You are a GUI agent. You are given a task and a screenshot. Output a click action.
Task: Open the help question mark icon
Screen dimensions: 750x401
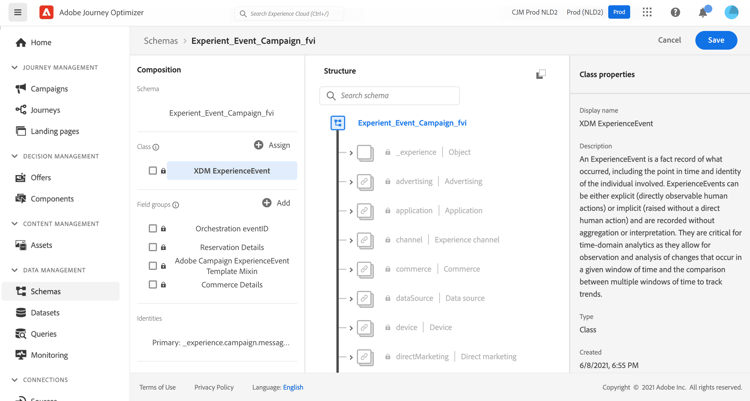coord(675,13)
